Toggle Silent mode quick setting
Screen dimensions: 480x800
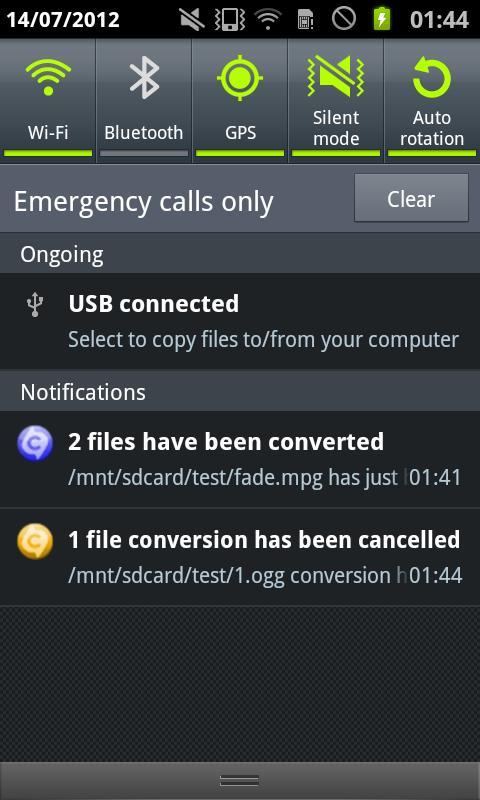(336, 101)
